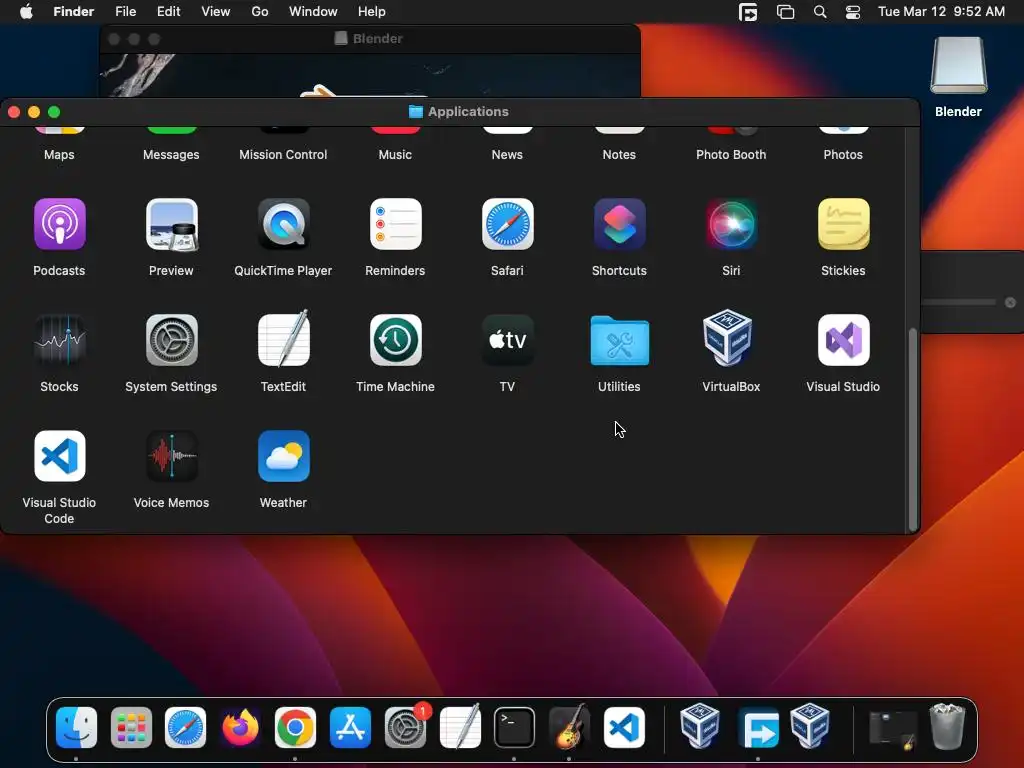Open the Reminders app icon
This screenshot has height=768, width=1024.
[395, 224]
